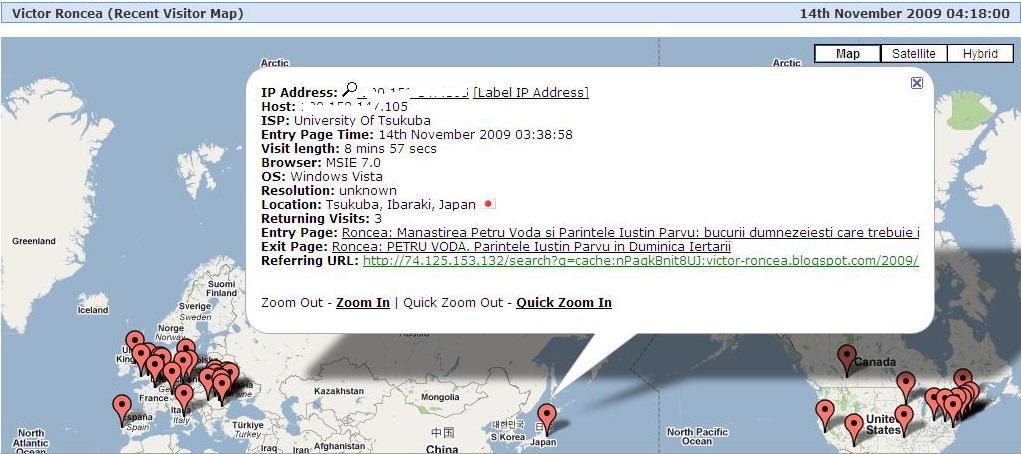Open the green Referring URL link

tap(641, 261)
